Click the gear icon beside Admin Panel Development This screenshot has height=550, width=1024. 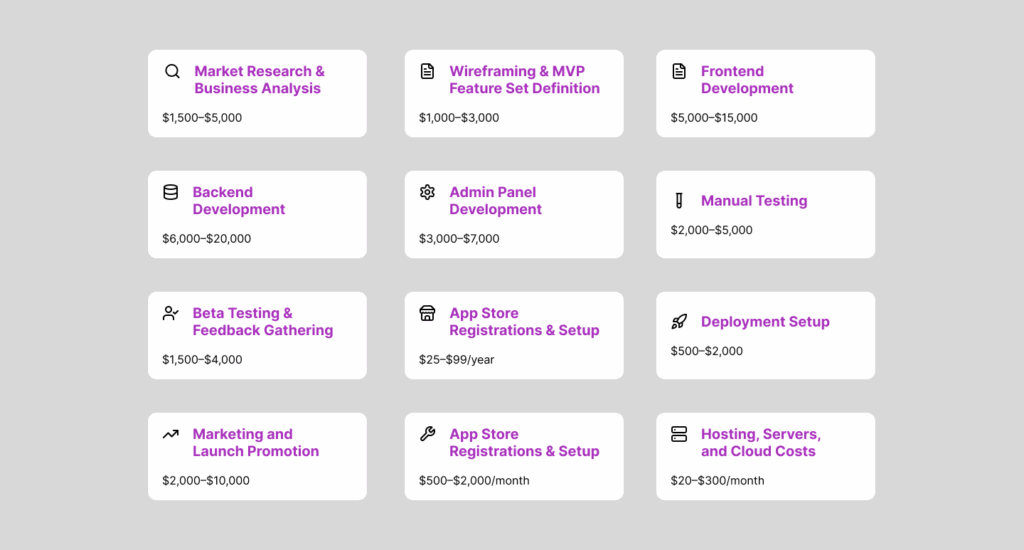click(427, 192)
